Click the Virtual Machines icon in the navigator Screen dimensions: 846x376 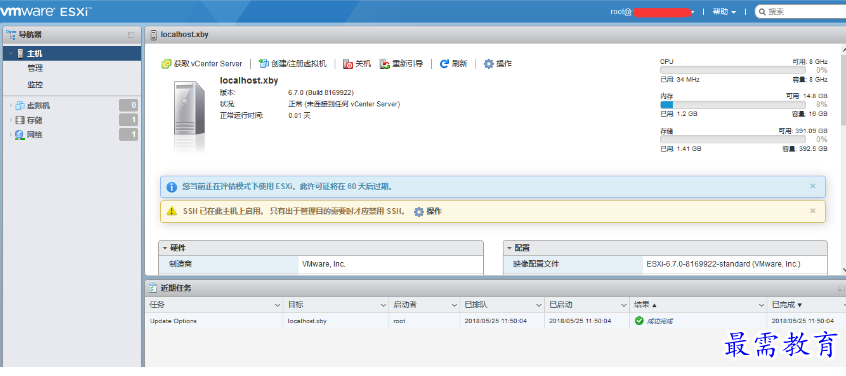20,105
